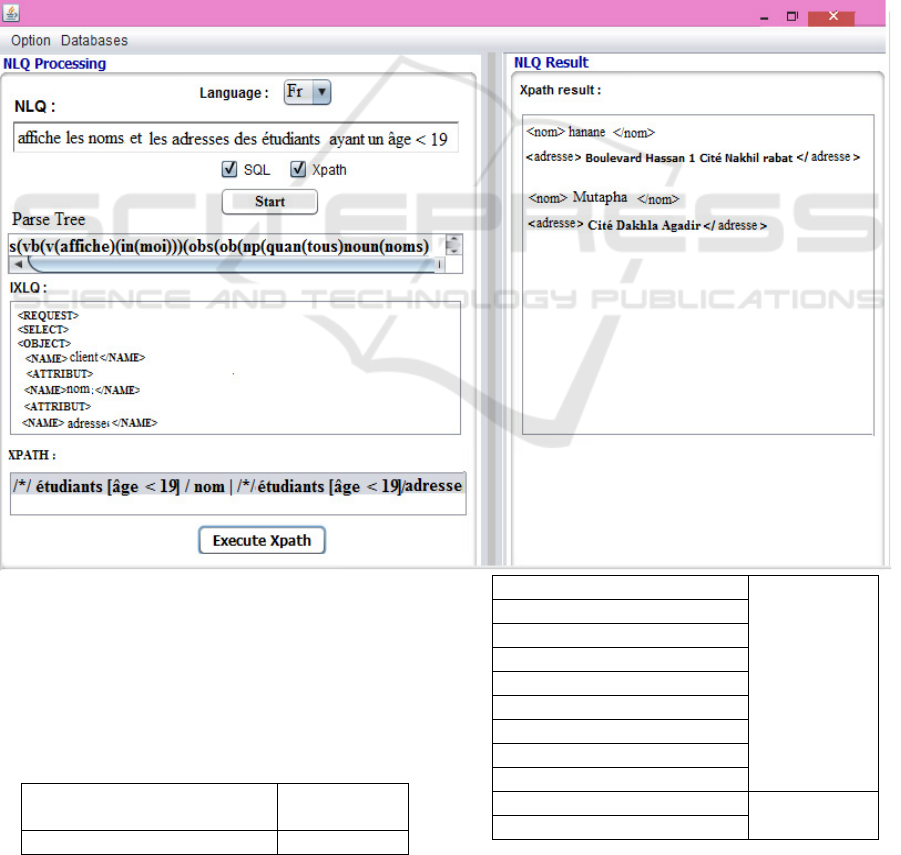Click the Parse Tree vertical up arrow
Viewport: 901px width, 855px height.
coord(454,241)
